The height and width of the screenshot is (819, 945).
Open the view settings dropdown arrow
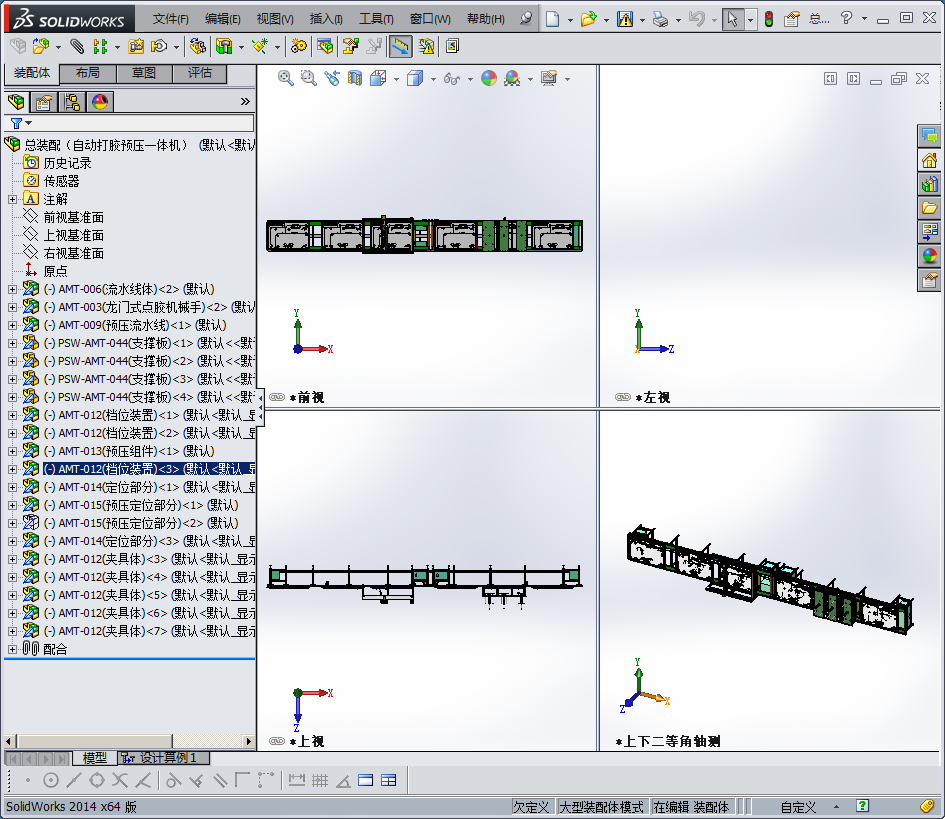568,79
